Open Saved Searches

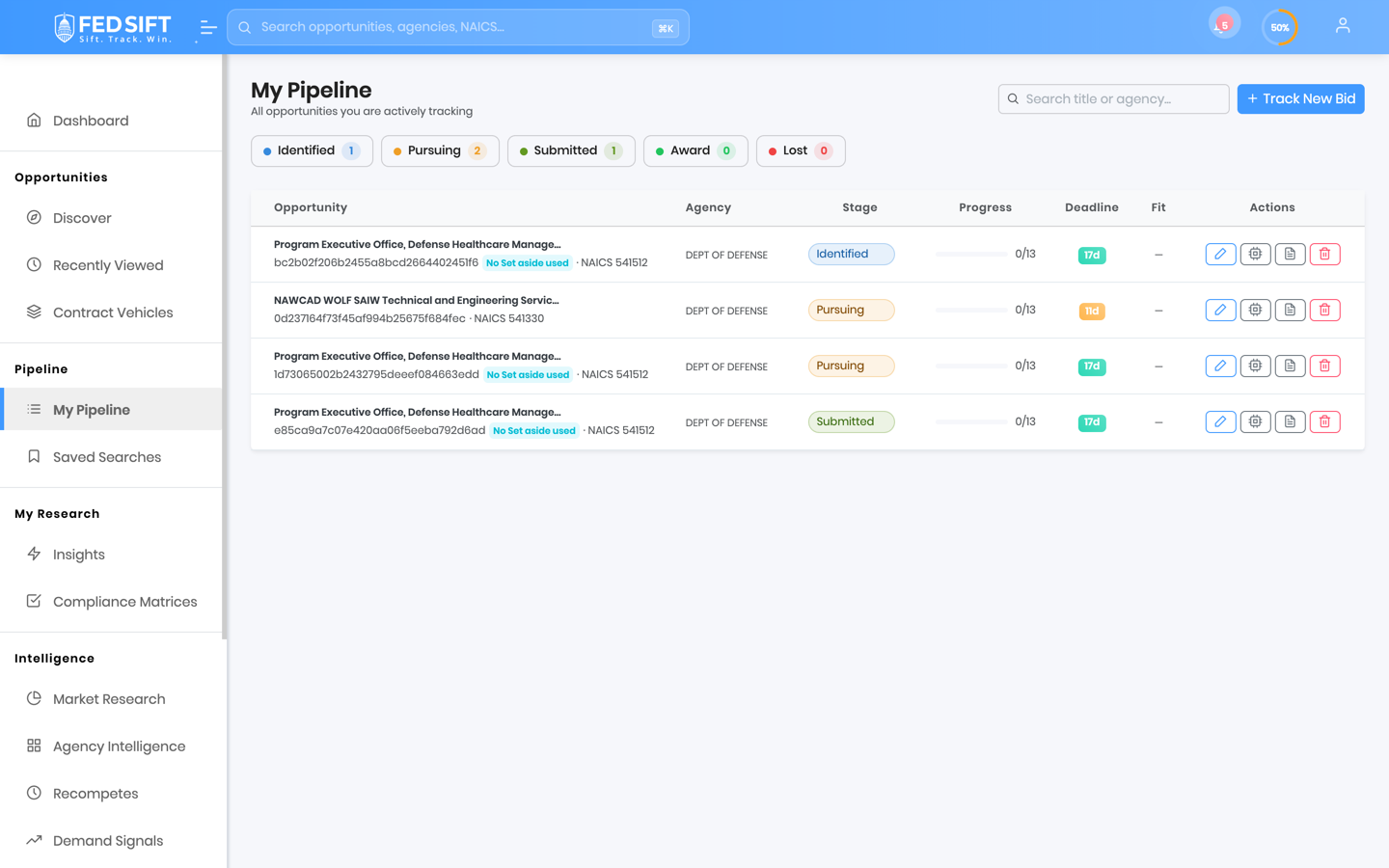(x=111, y=457)
